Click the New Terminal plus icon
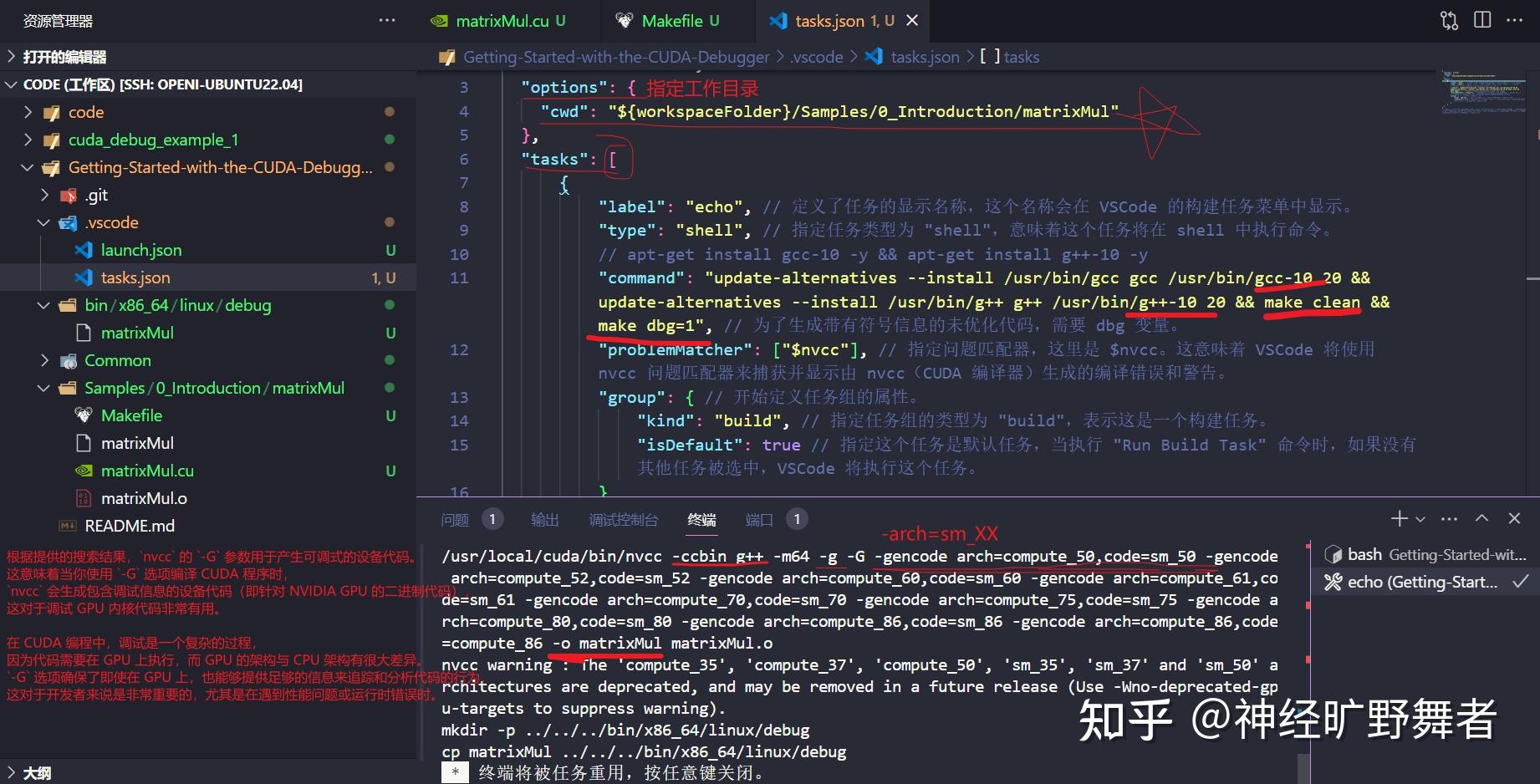1540x784 pixels. [1398, 518]
